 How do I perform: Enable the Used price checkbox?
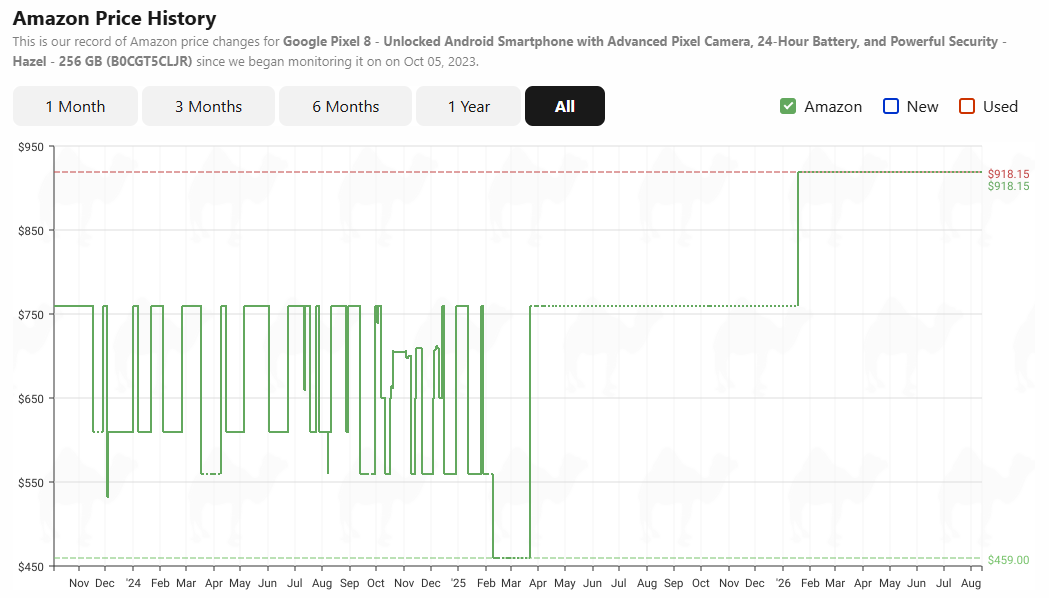tap(967, 106)
